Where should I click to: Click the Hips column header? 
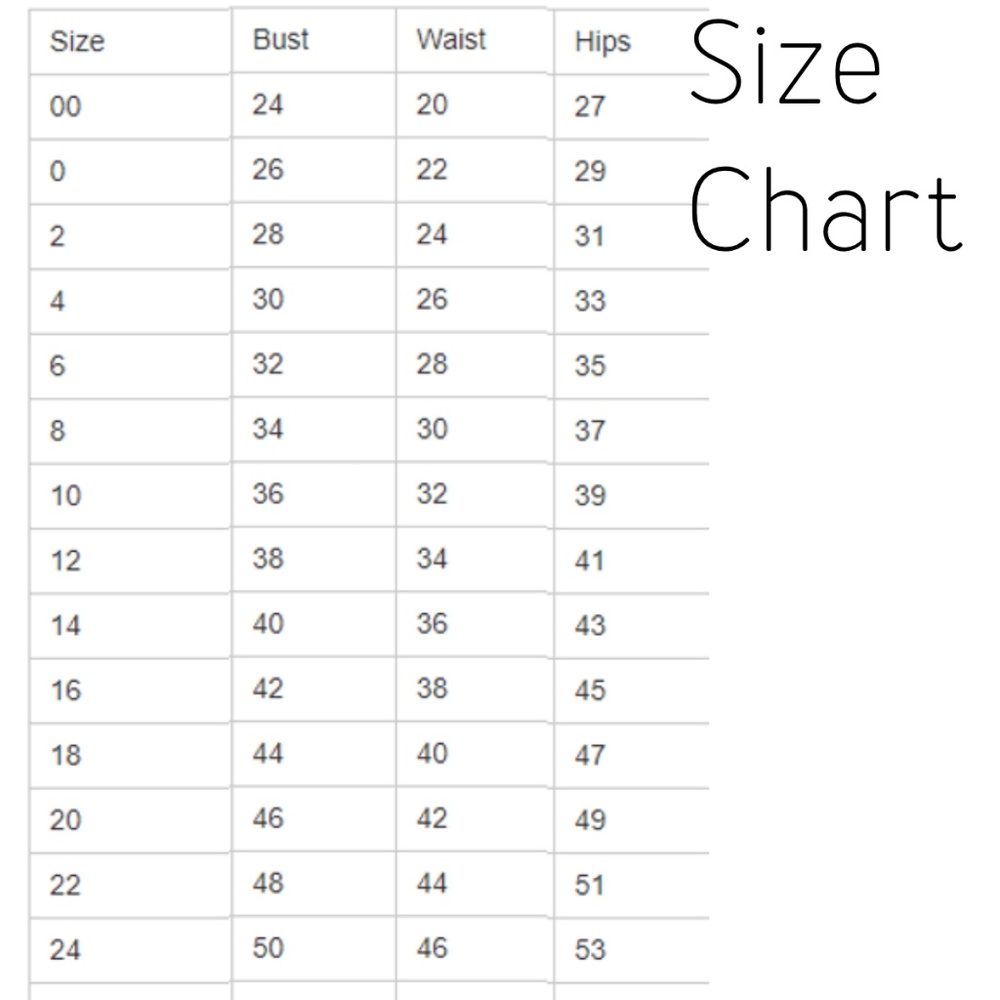602,42
